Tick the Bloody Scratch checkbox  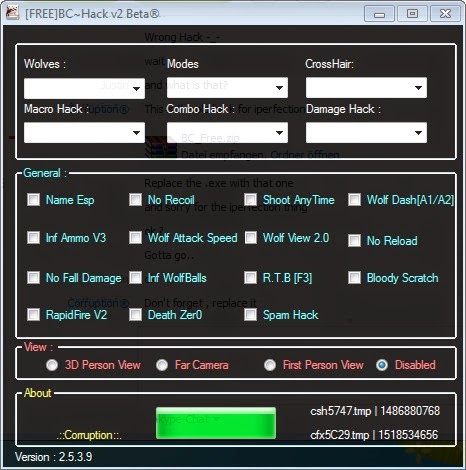[x=354, y=277]
